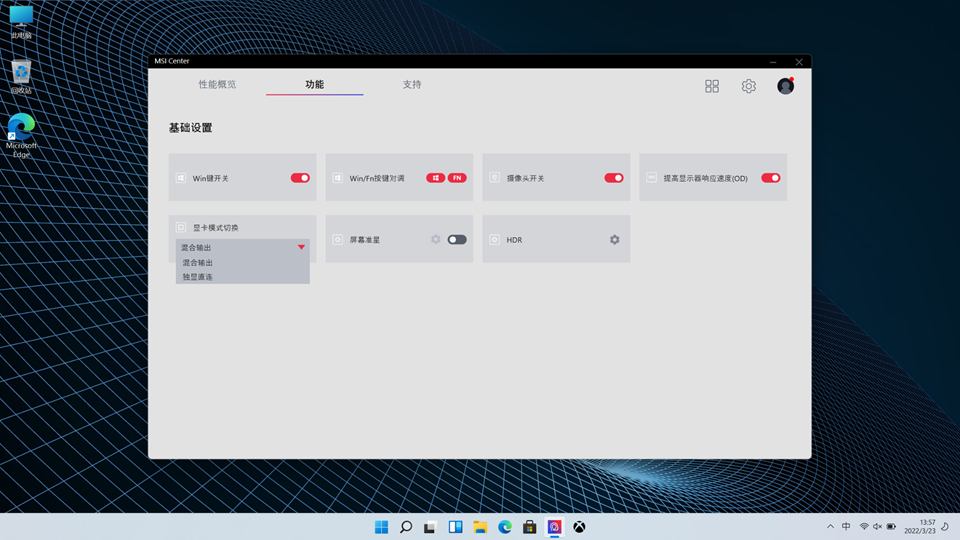The image size is (960, 540).
Task: Open Microsoft Store from the taskbar
Action: (x=530, y=527)
